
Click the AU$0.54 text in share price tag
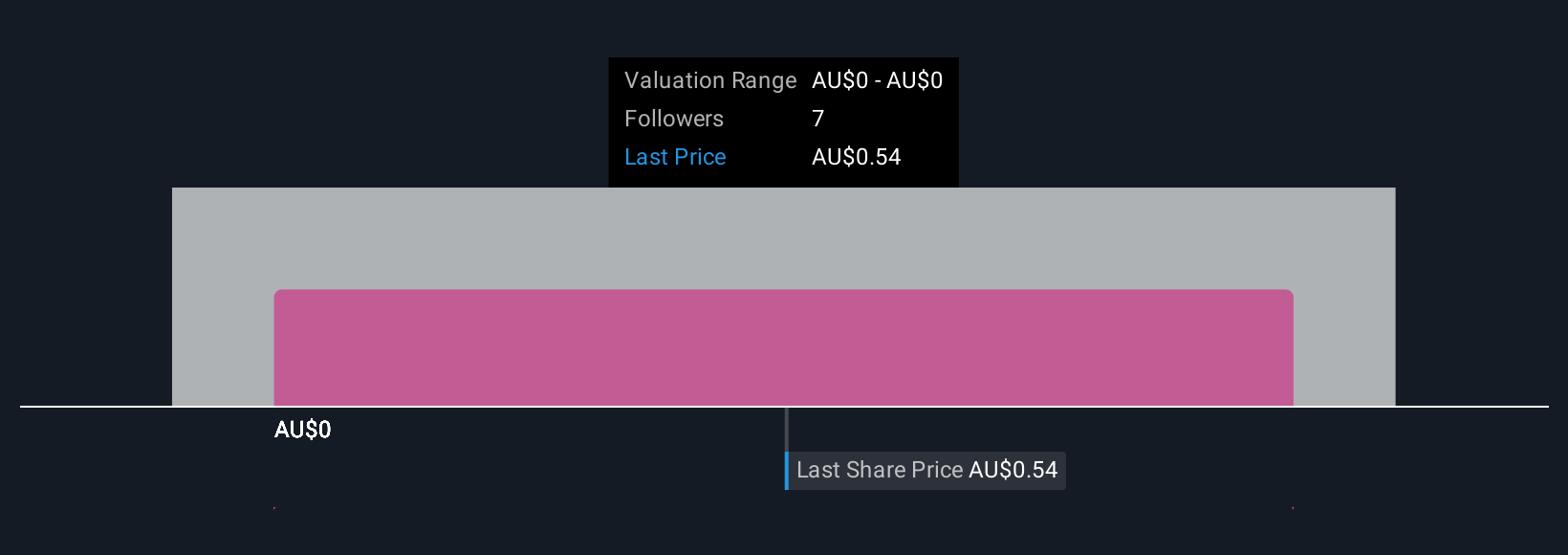coord(1013,470)
